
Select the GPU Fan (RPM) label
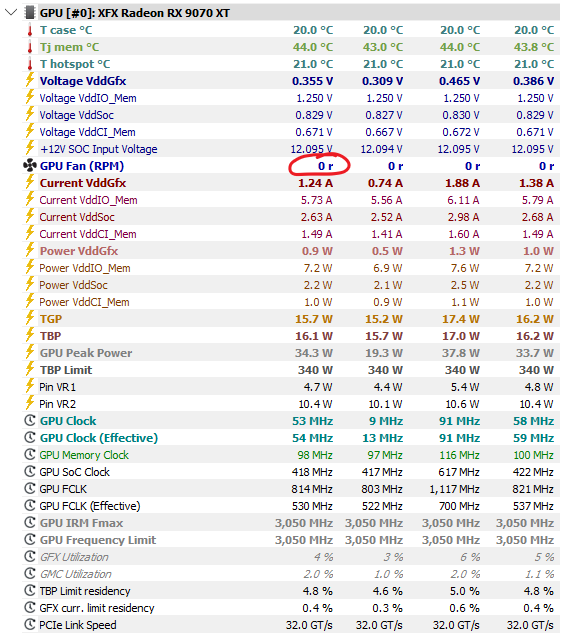pos(82,166)
